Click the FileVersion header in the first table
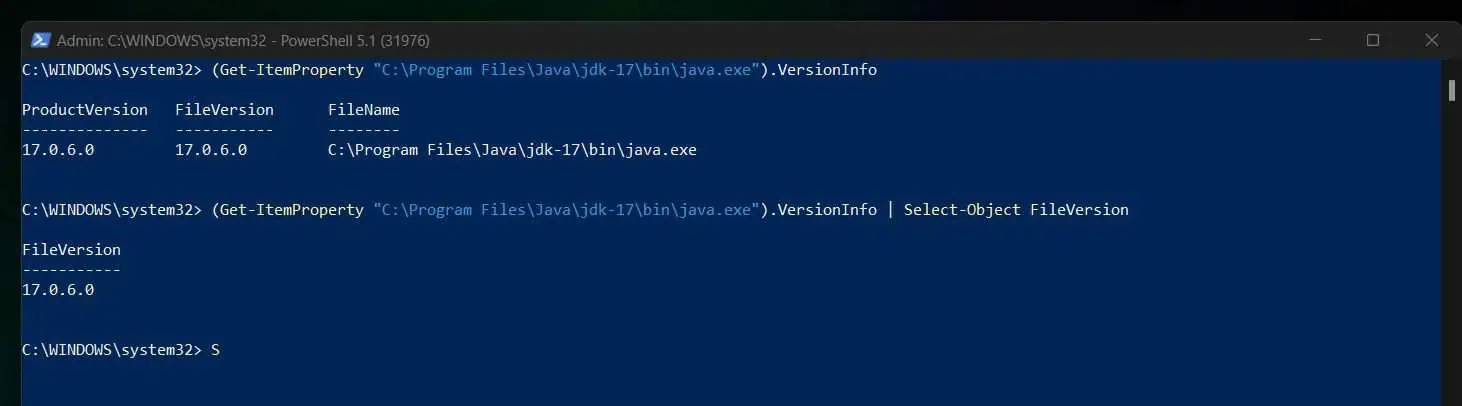This screenshot has height=406, width=1462. pos(224,110)
